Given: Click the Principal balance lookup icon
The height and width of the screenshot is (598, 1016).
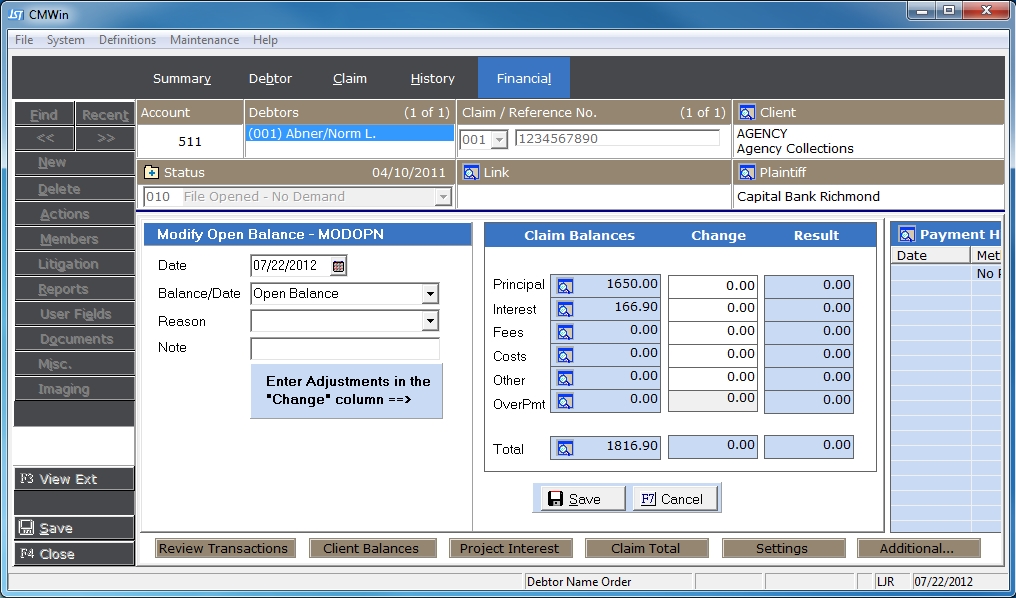Looking at the screenshot, I should (565, 286).
